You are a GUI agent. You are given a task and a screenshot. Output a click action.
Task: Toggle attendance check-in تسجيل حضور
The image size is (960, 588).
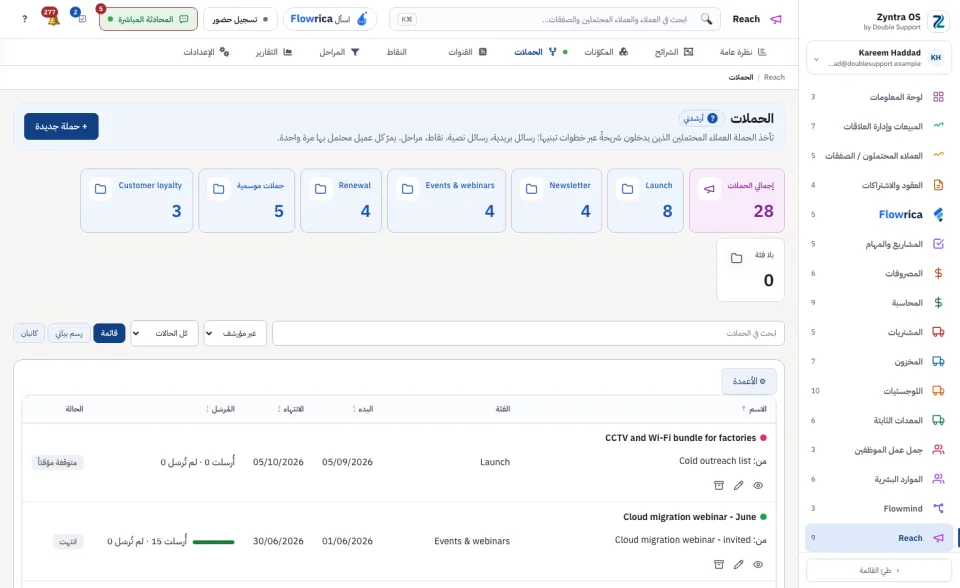pyautogui.click(x=240, y=19)
